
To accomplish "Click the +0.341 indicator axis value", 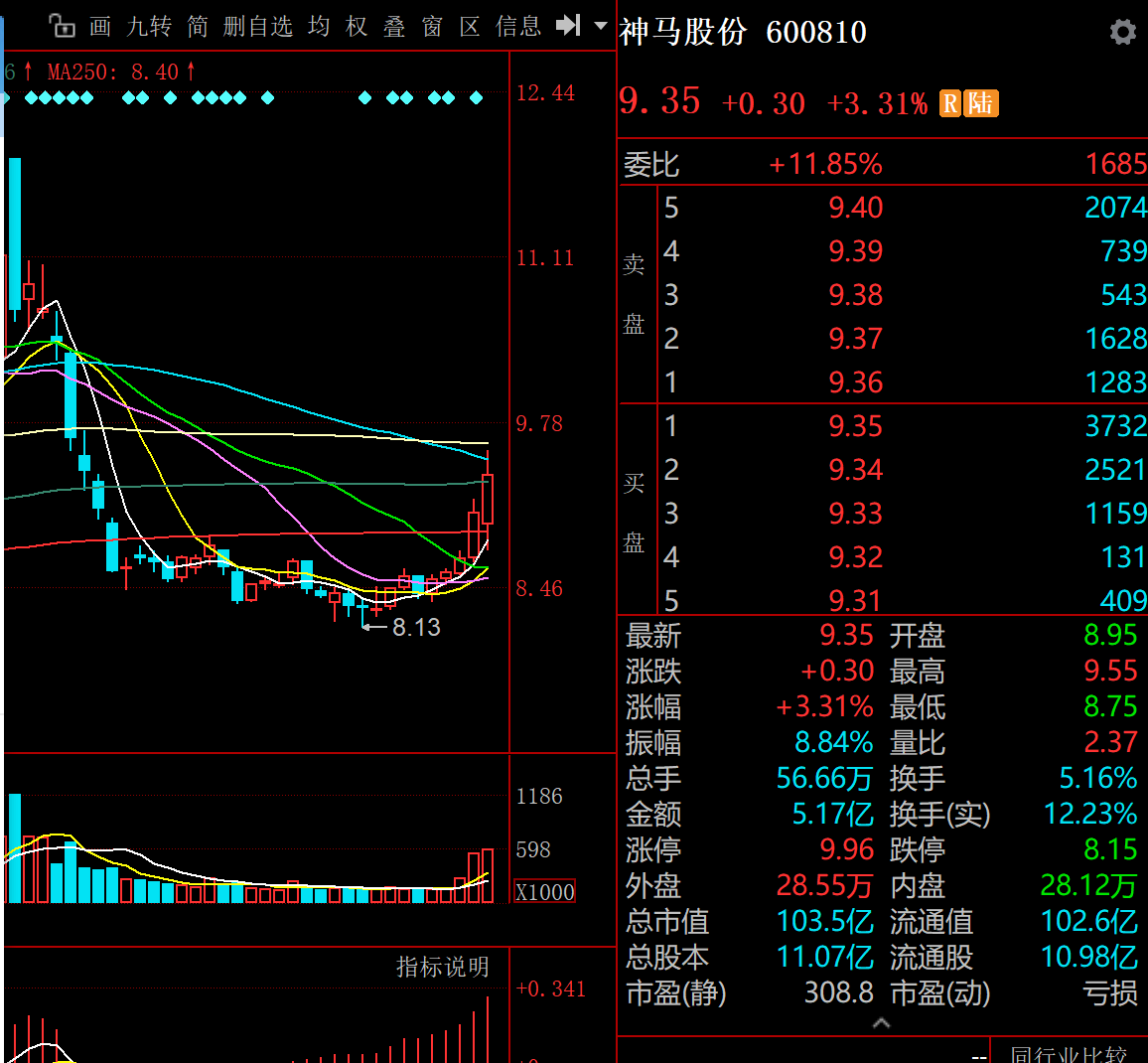I will coord(550,989).
